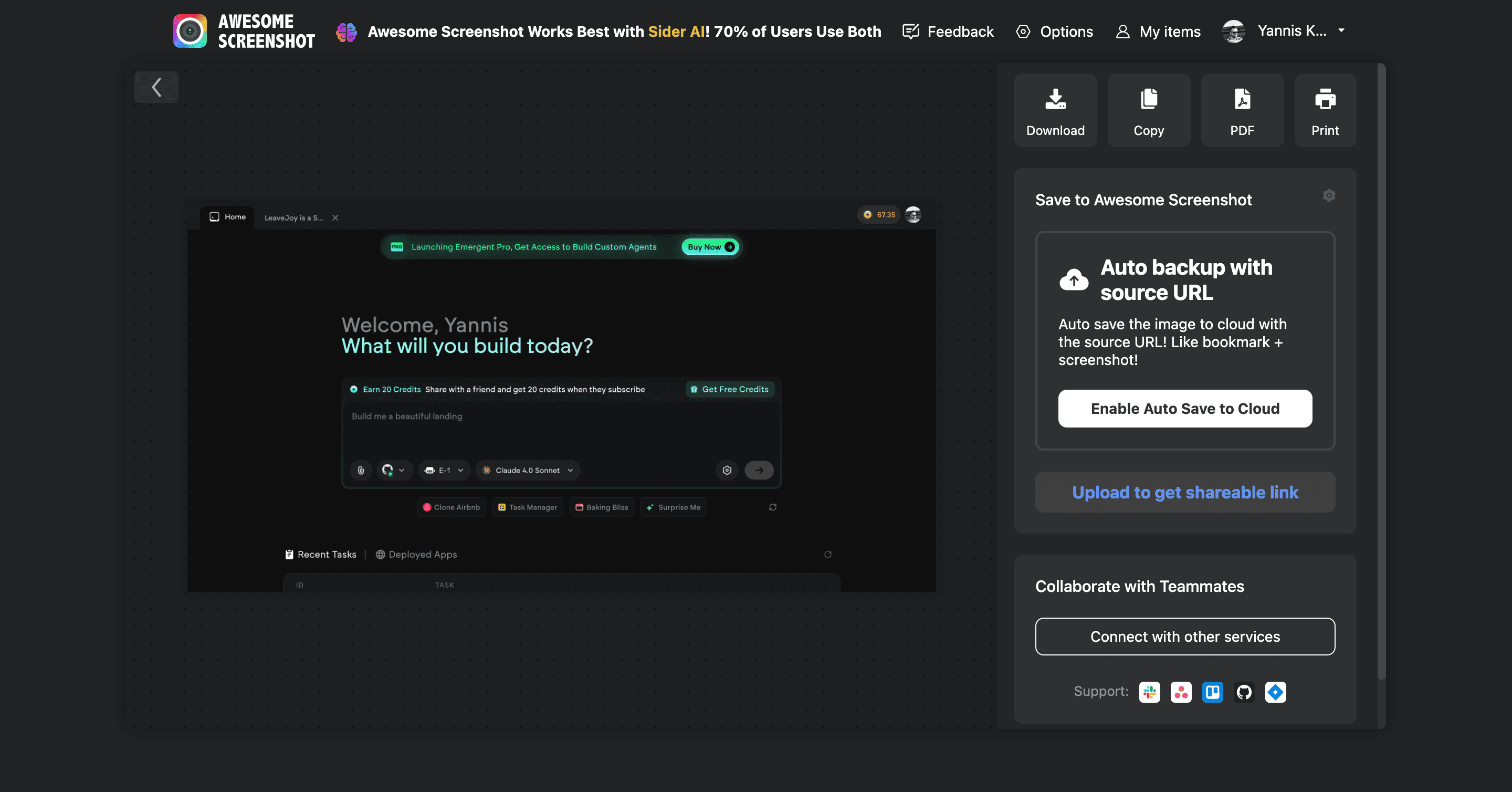Click the GitHub support icon

[x=1244, y=692]
